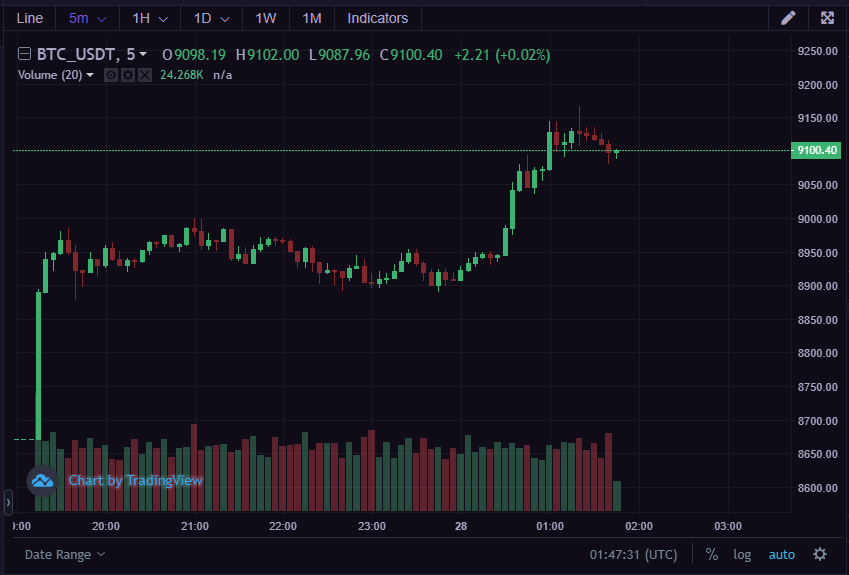Click the C9100.40 close value
The width and height of the screenshot is (849, 575).
(411, 55)
